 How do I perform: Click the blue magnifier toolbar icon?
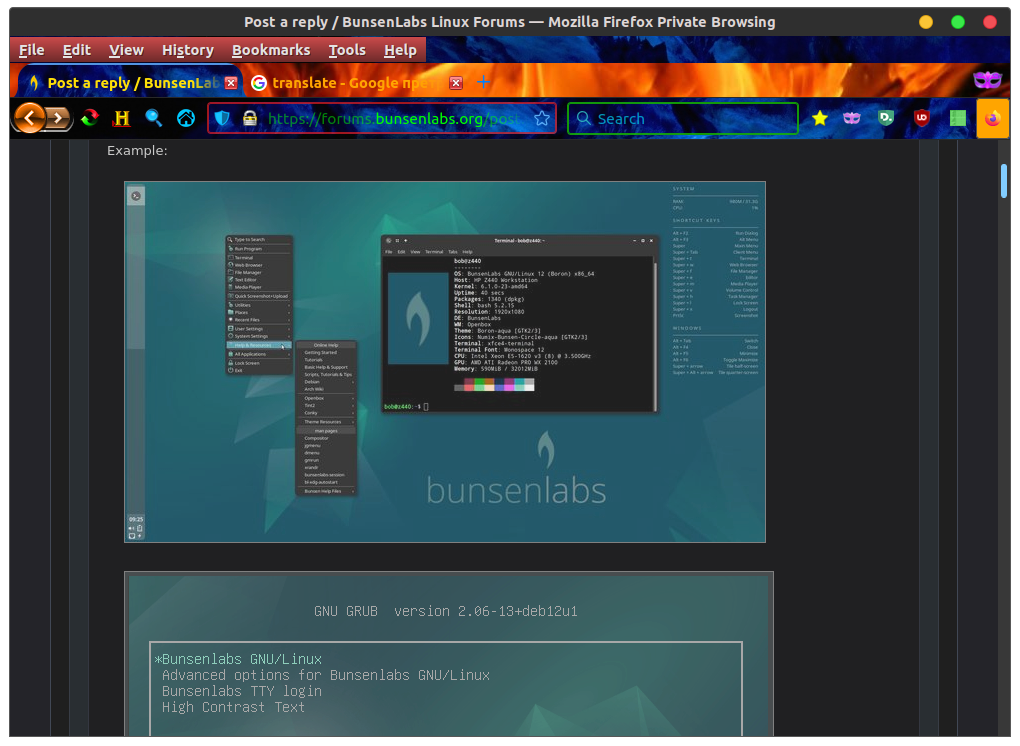(154, 118)
